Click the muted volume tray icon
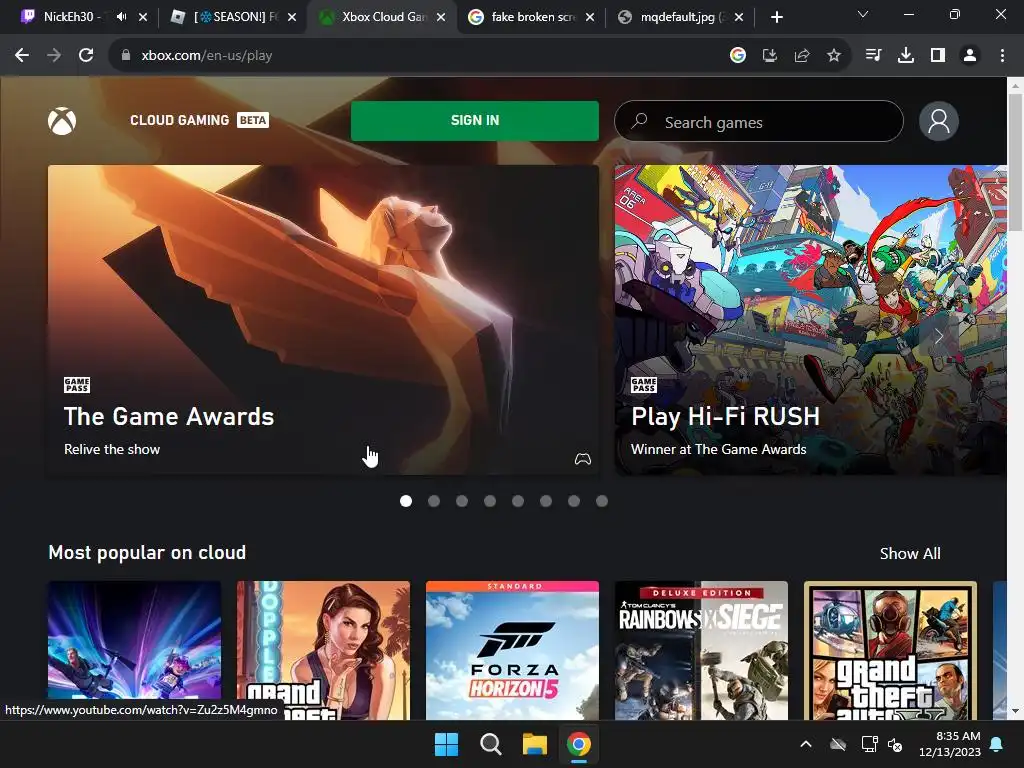Screen dimensions: 1024x768 pyautogui.click(x=895, y=744)
